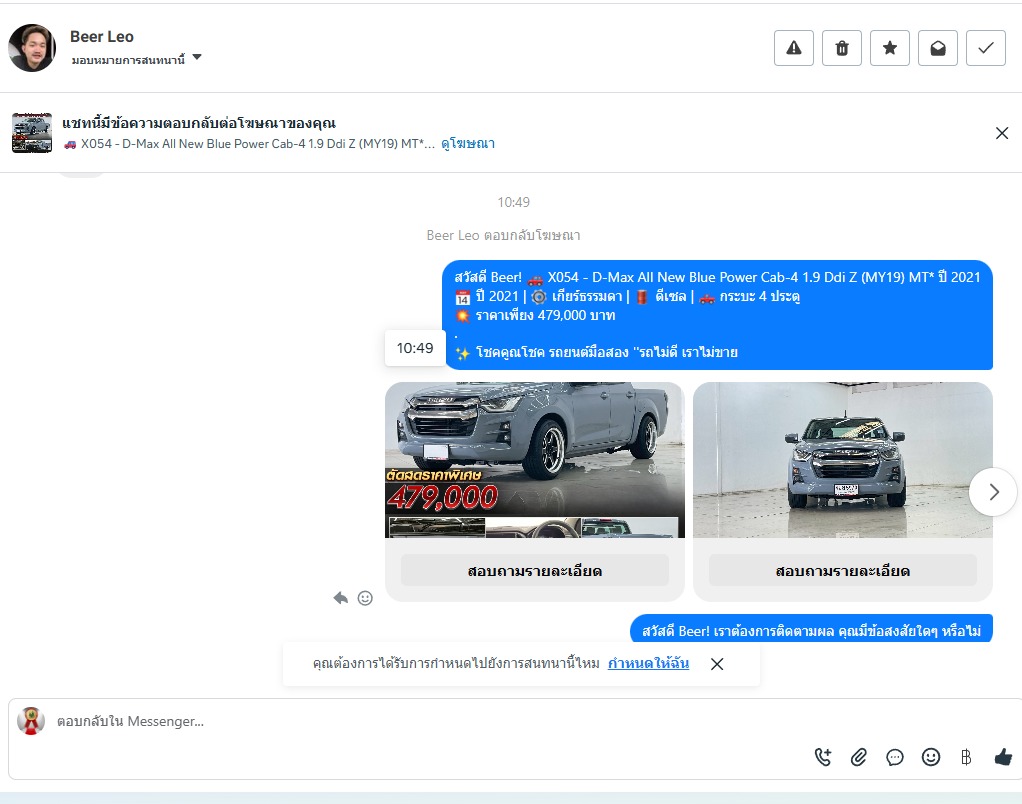
Task: Click สอบถามรายละเอียด under the front-view truck card
Action: point(843,571)
